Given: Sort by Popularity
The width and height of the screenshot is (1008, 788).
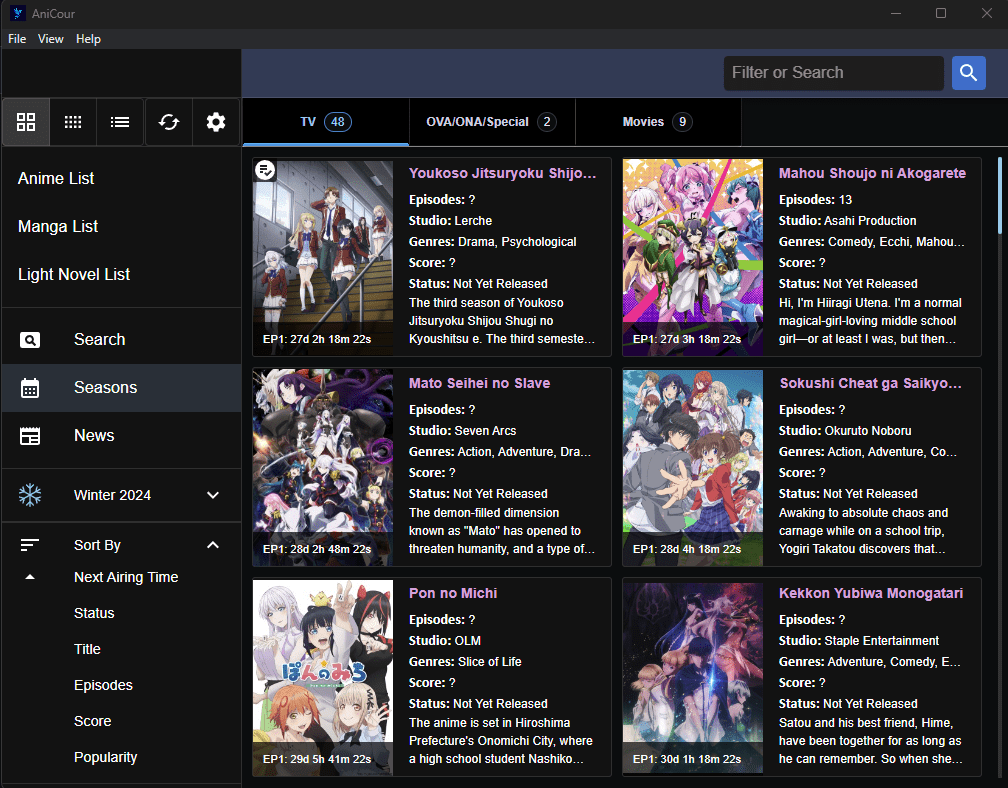Looking at the screenshot, I should tap(105, 757).
